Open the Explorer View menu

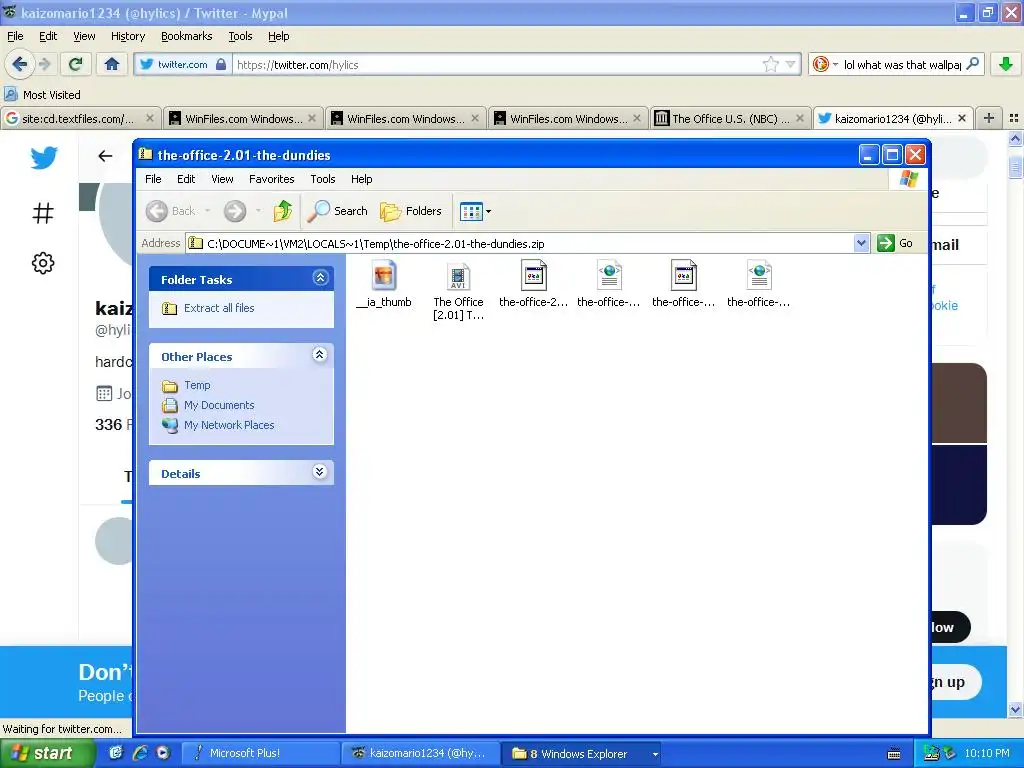click(x=222, y=179)
